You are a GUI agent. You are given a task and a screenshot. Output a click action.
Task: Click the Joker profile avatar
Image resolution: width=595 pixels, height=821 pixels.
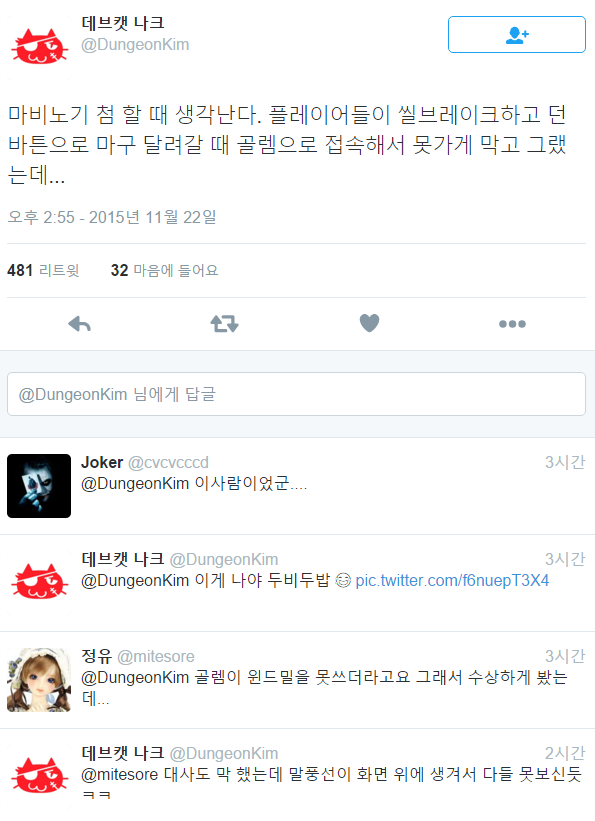tap(39, 486)
